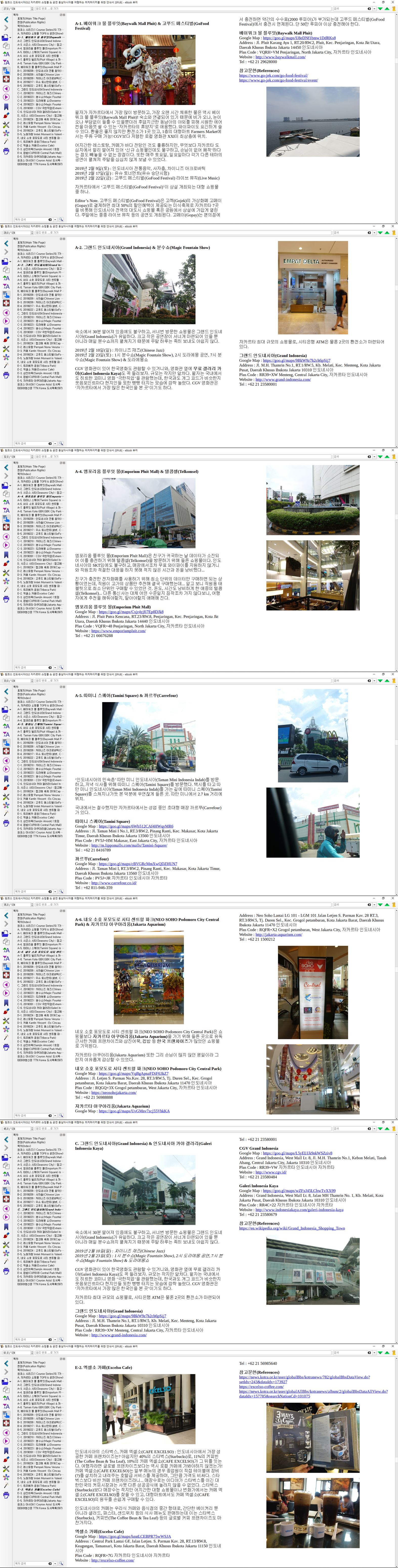Toggle full screen in the A-1 Baywalk window
Image resolution: width=398 pixels, height=1568 pixels.
pos(6,79)
